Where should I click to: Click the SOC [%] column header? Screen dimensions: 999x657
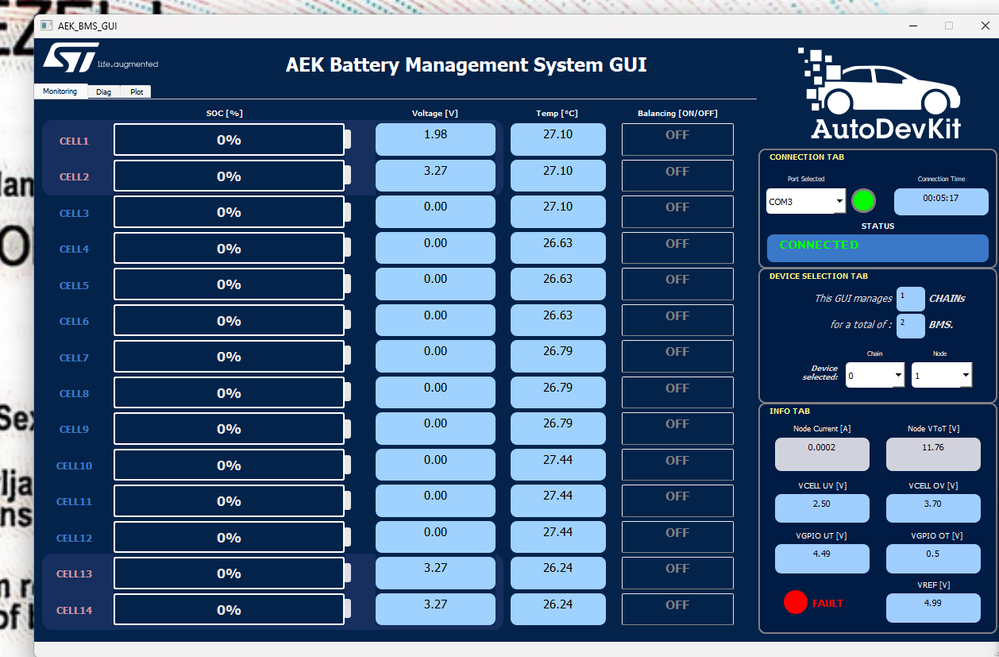click(224, 113)
